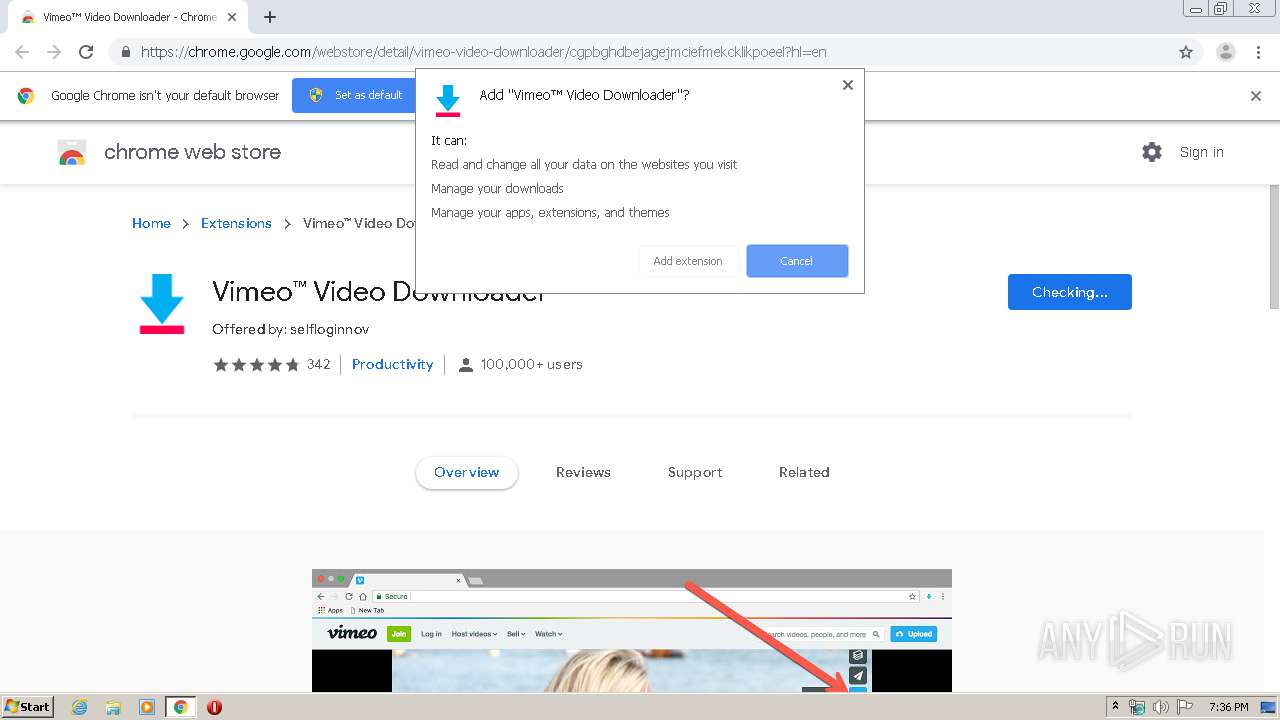
Task: Dismiss the default browser info bar
Action: pyautogui.click(x=1256, y=96)
